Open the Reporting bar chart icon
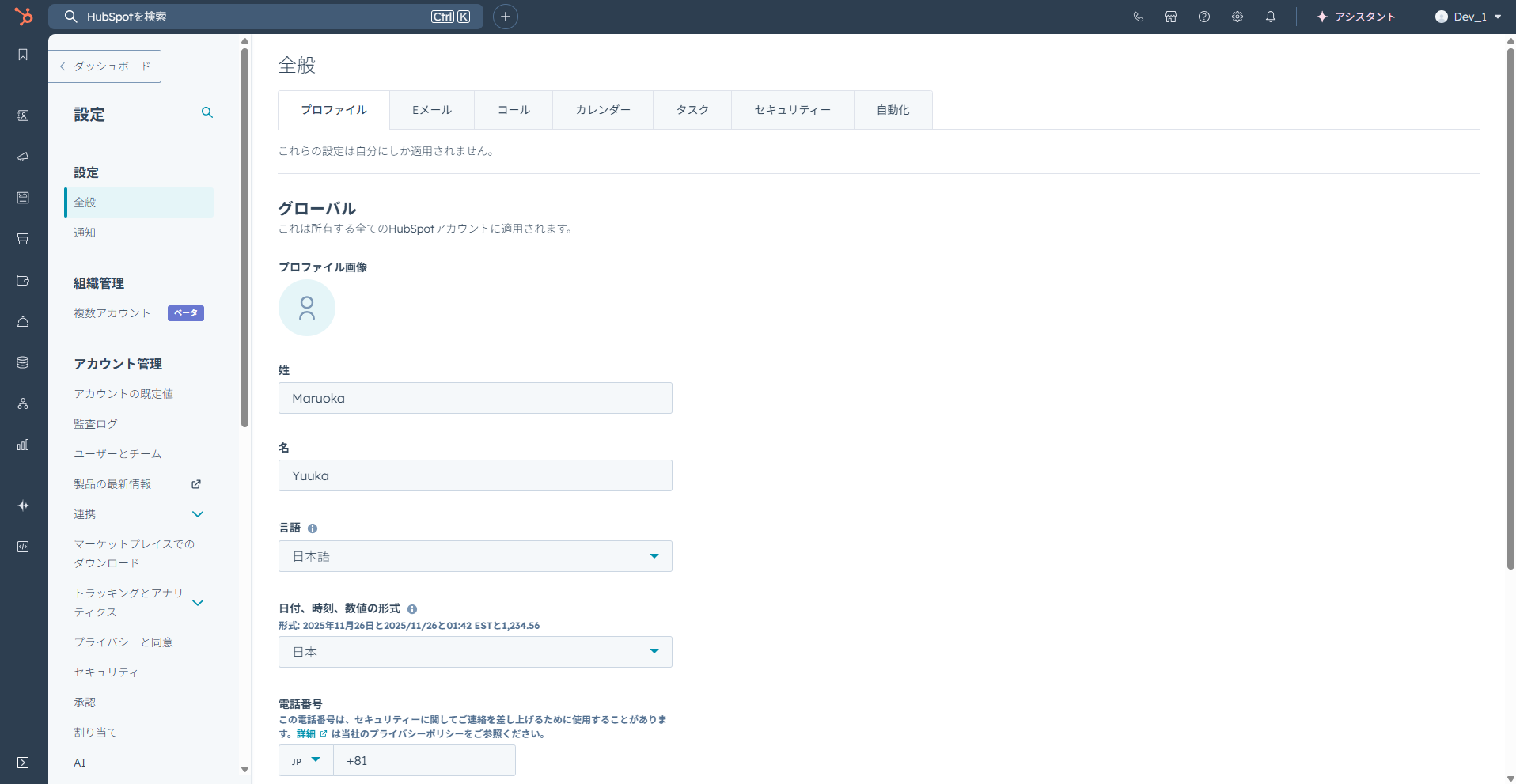1516x784 pixels. [23, 444]
